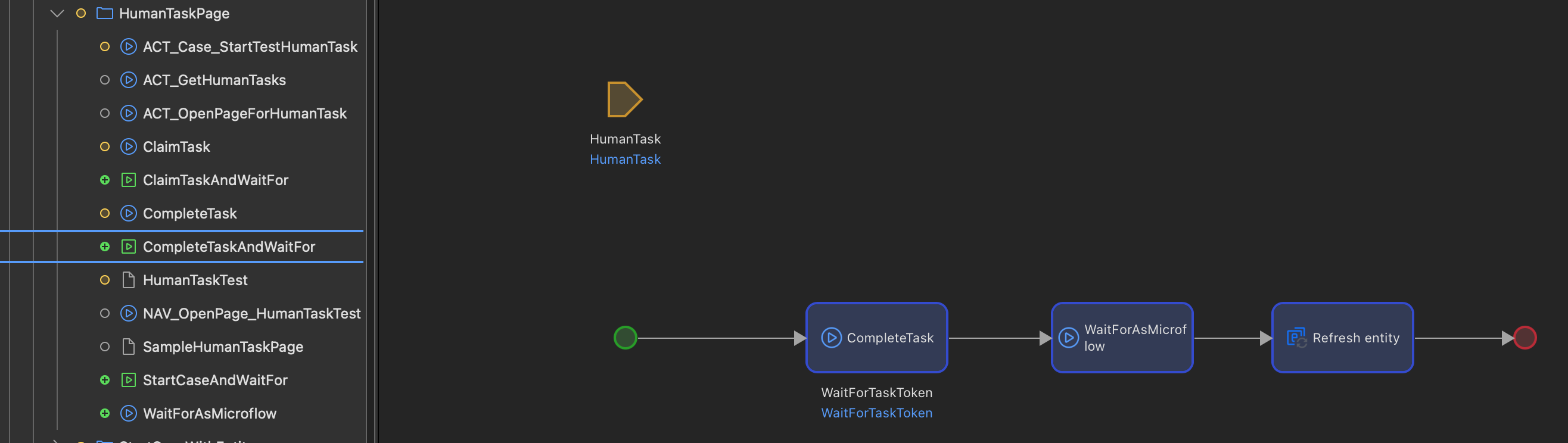Screen dimensions: 1568x443
Task: Click the HumanTaskPage folder icon
Action: coord(105,13)
